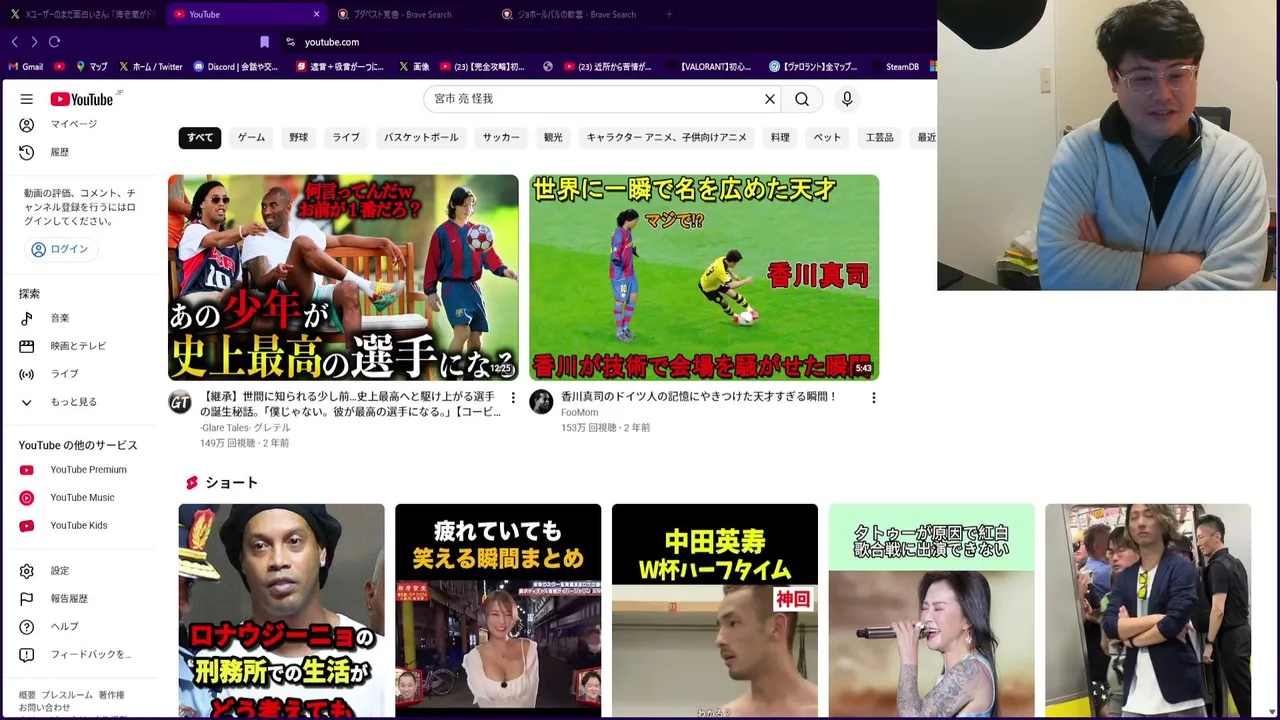
Task: Select the バスケットボール filter chip
Action: click(421, 137)
